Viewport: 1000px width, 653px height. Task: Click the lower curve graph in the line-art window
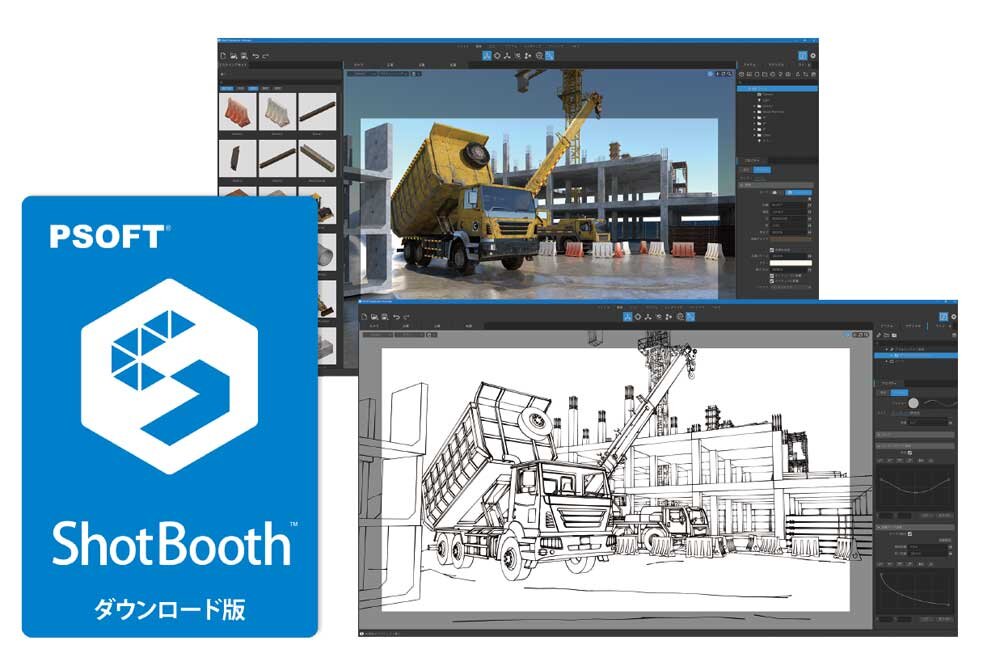[x=915, y=591]
